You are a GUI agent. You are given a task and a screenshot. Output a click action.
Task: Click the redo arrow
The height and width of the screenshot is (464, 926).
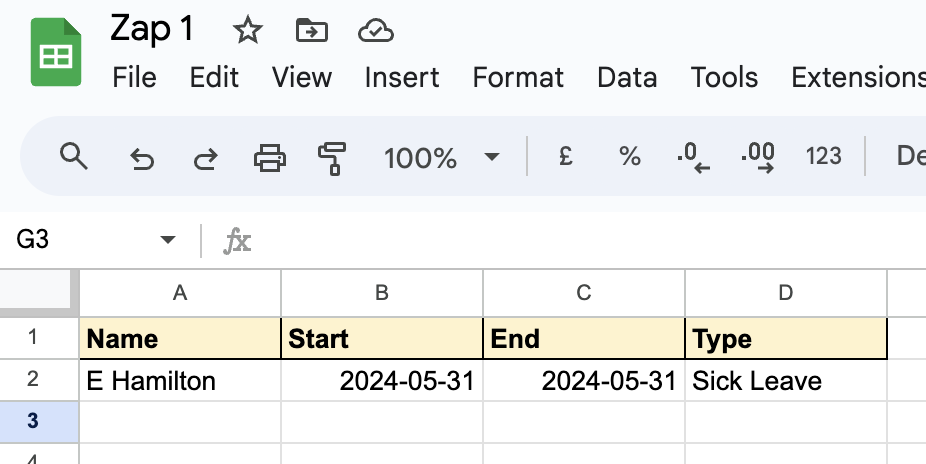click(206, 158)
